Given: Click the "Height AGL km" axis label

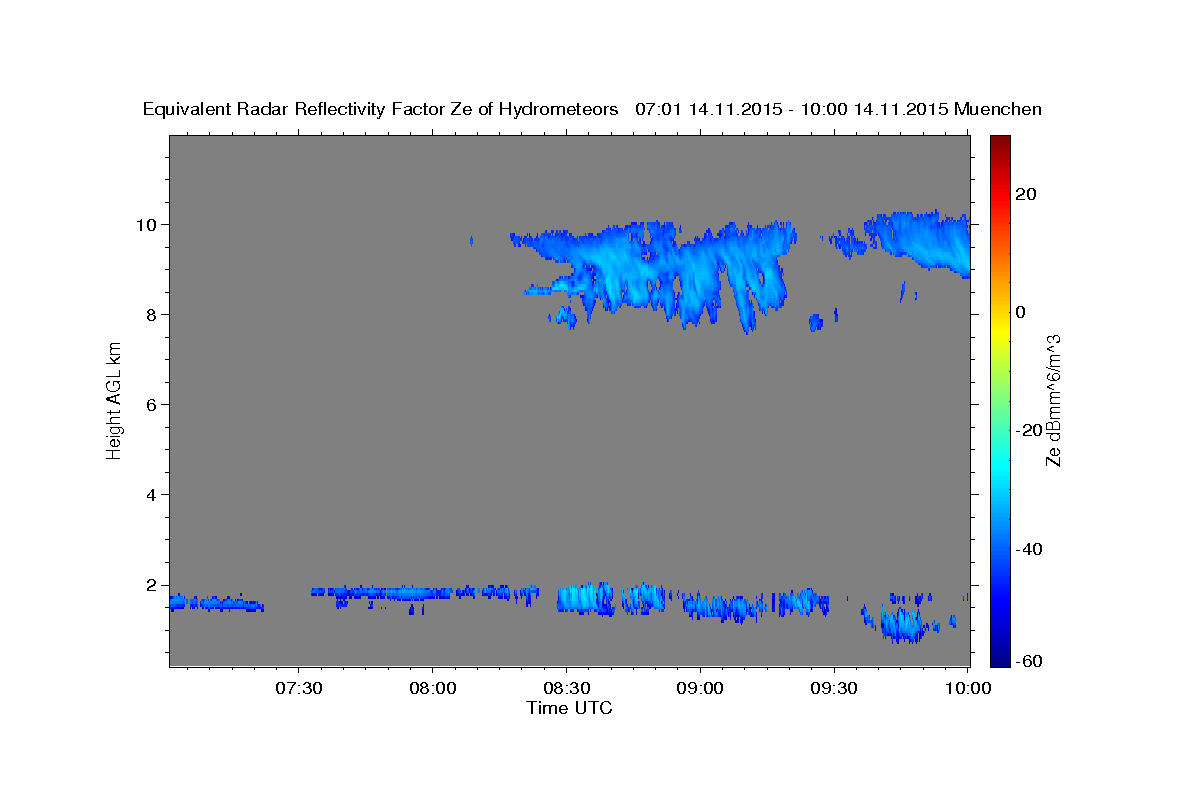Looking at the screenshot, I should point(114,400).
